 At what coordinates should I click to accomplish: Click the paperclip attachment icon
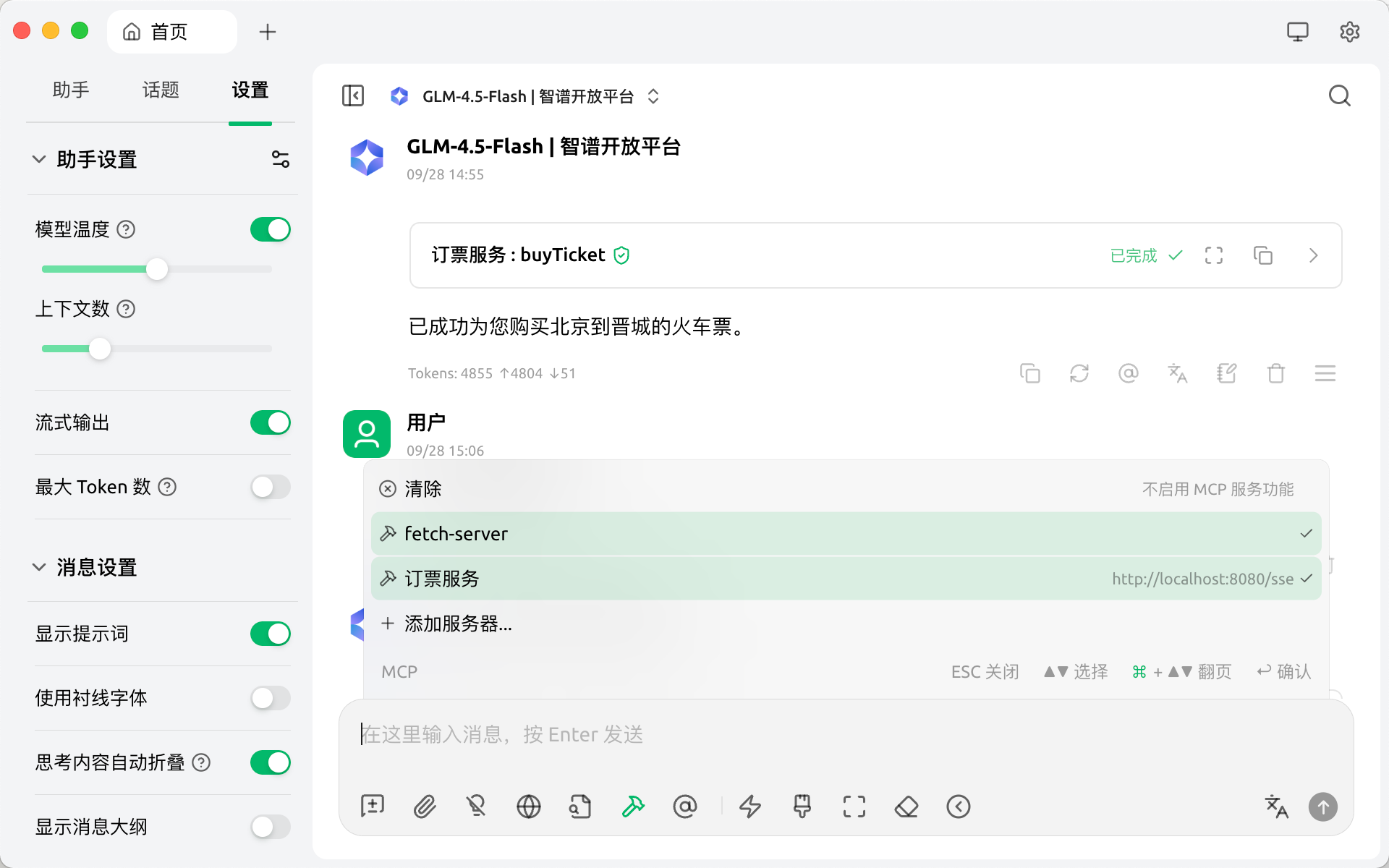(x=425, y=806)
